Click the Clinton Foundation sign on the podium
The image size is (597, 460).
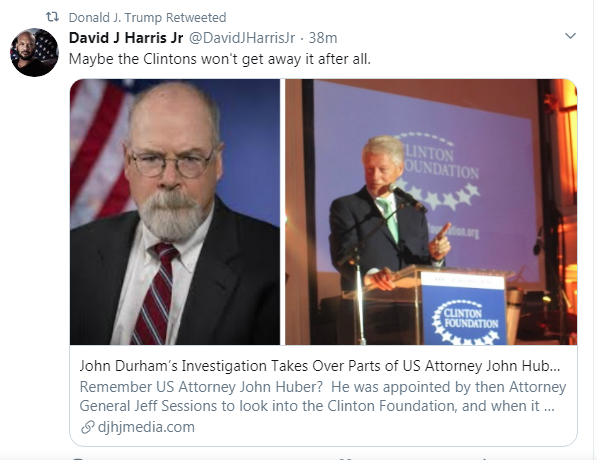click(464, 309)
